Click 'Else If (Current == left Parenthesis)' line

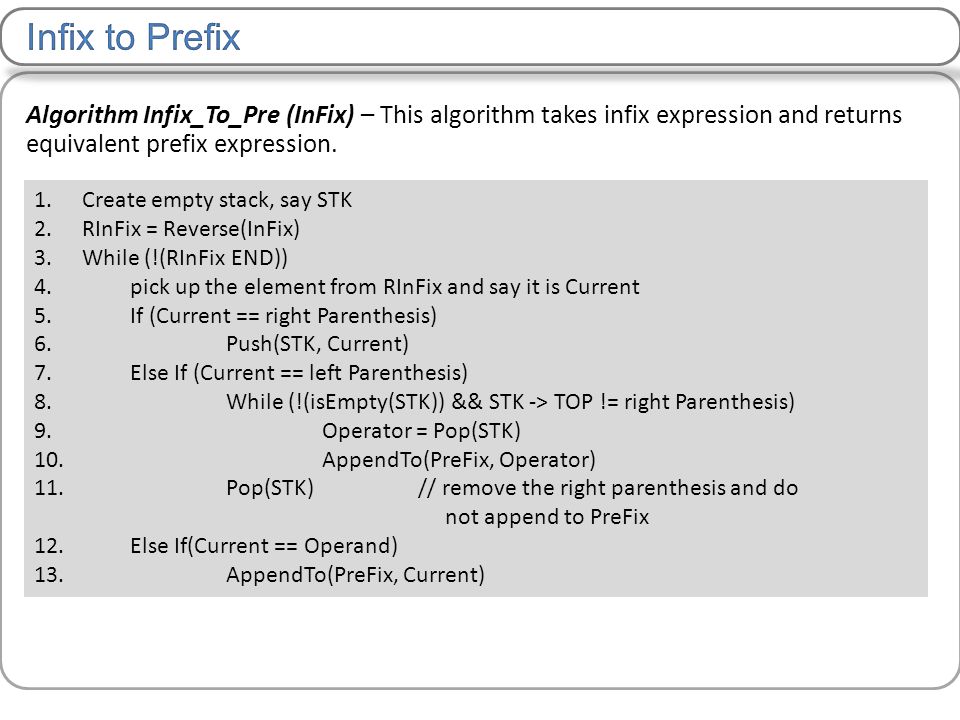(x=299, y=373)
